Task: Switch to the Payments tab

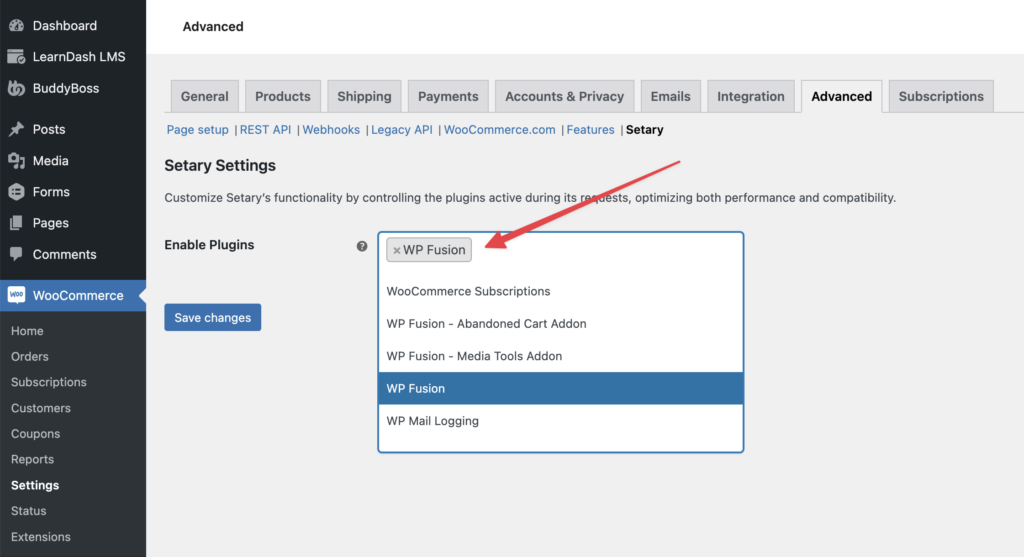Action: click(x=448, y=96)
